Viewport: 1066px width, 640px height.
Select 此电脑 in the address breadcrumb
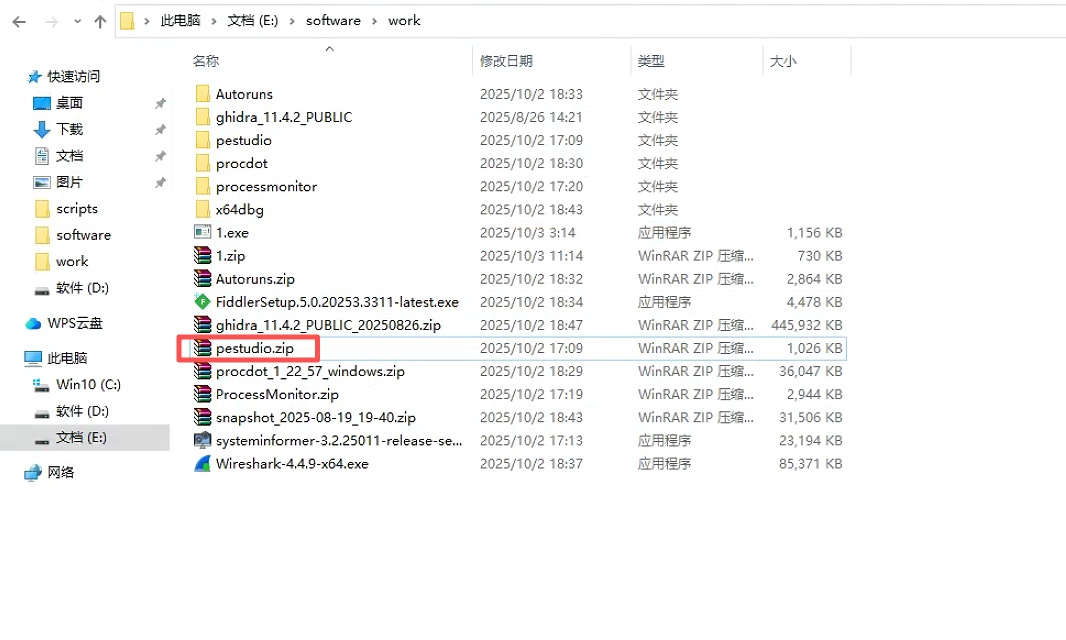[180, 20]
